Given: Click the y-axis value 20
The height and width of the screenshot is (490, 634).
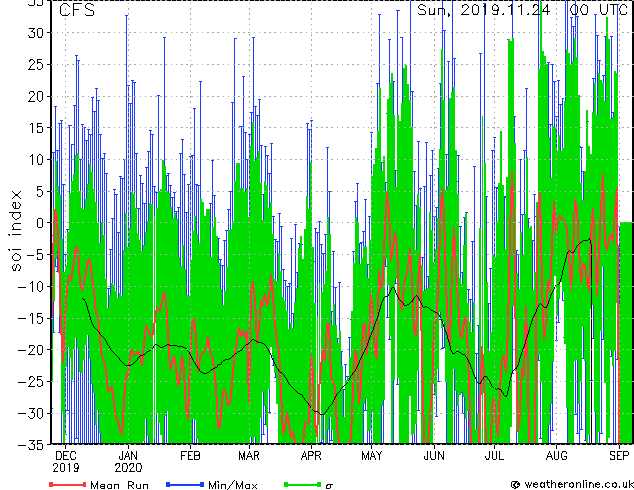Looking at the screenshot, I should [x=36, y=96].
